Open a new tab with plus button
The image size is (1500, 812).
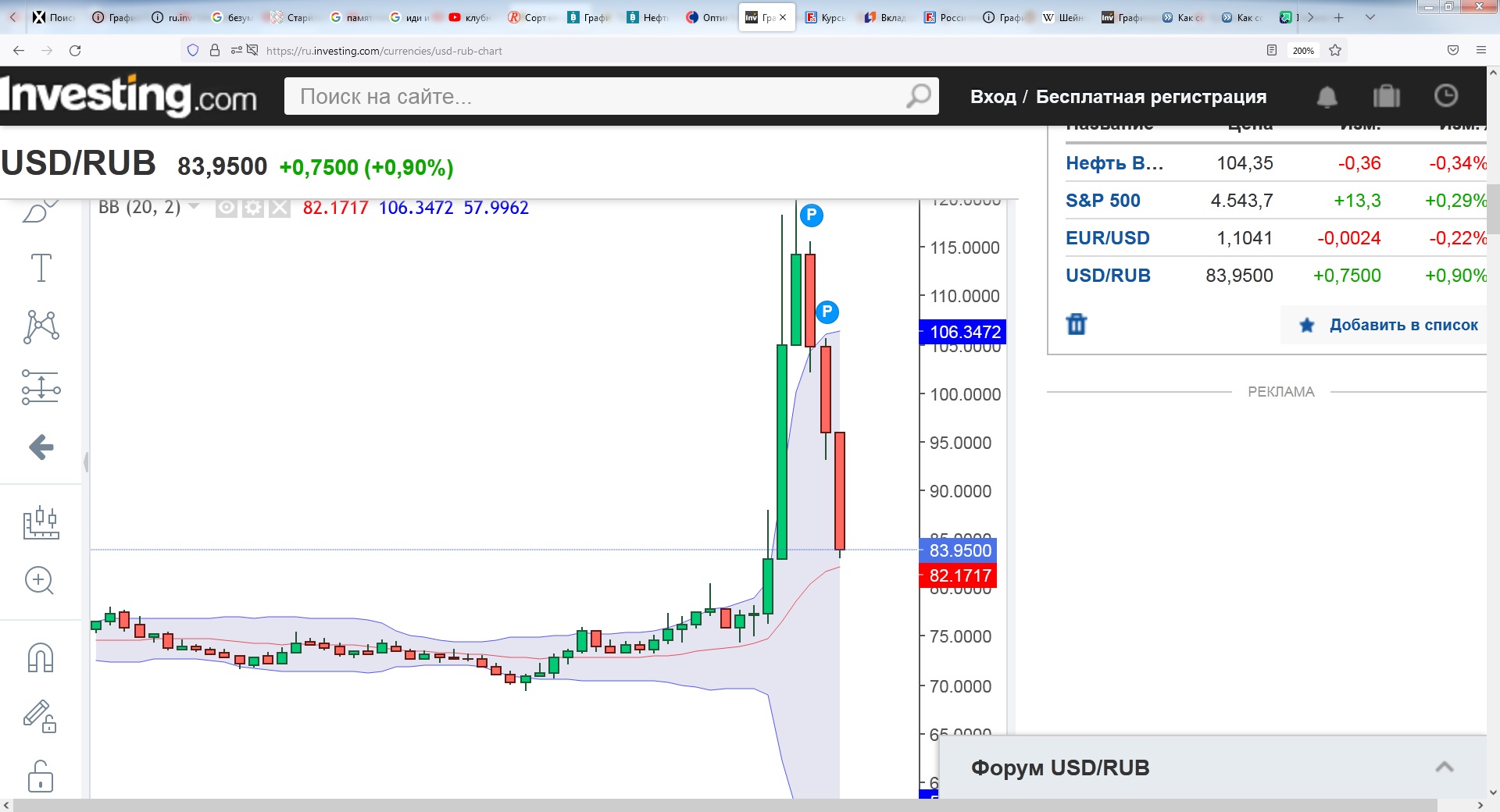[1338, 17]
